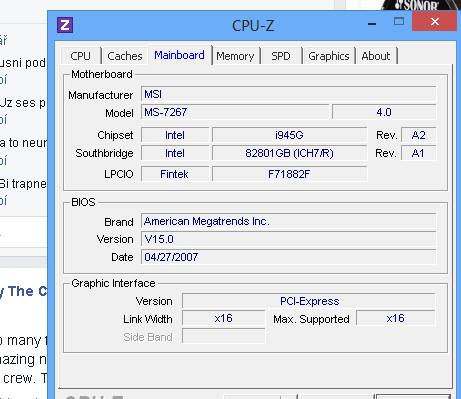
Task: Click the LPCIO F71882F field
Action: click(x=289, y=174)
